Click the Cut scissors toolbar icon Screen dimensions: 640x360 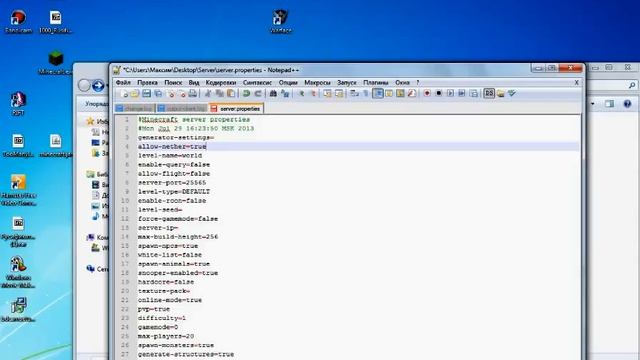click(x=208, y=93)
